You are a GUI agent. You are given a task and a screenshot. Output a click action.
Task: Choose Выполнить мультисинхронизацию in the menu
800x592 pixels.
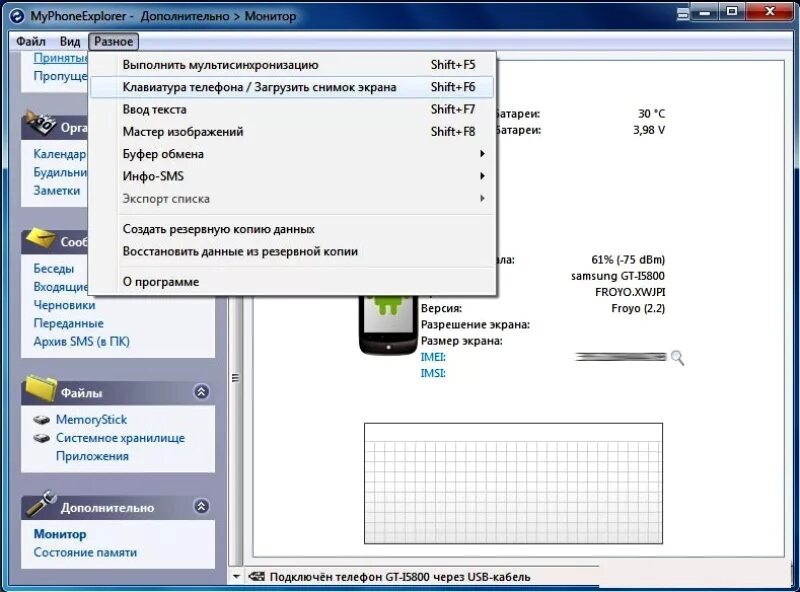tap(292, 65)
